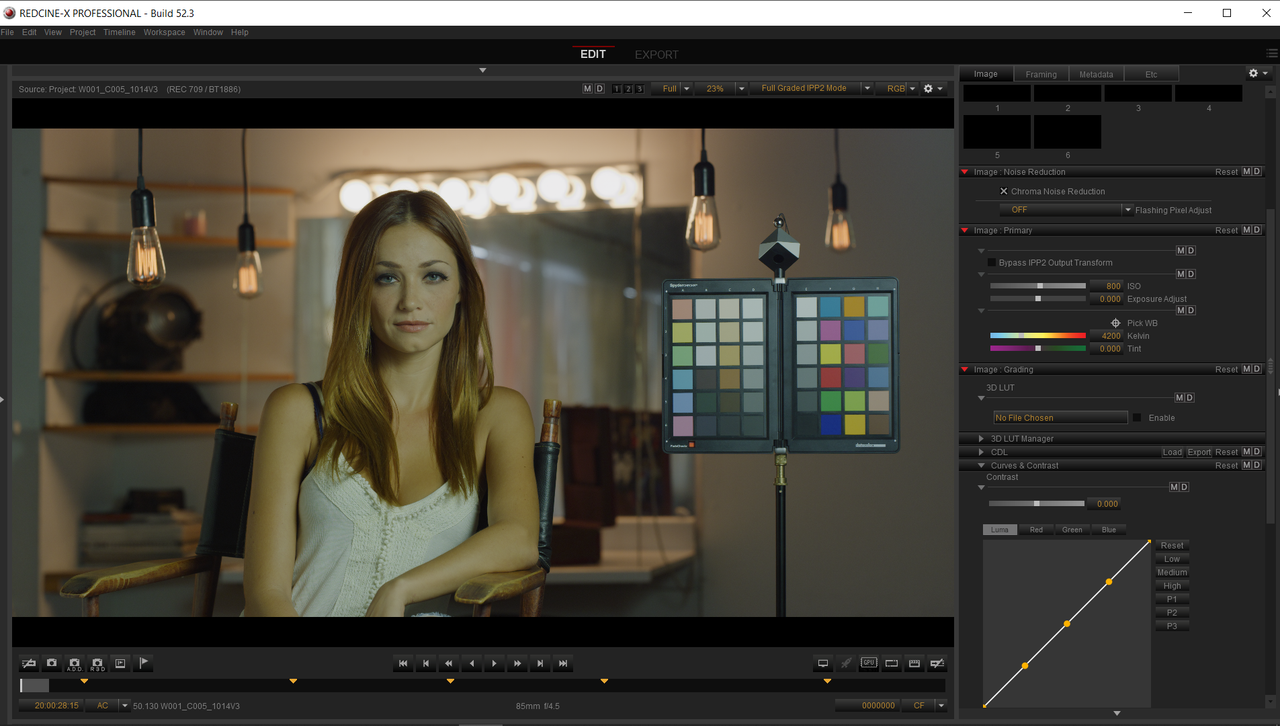Tick the 3D LUT Enable checkbox
The height and width of the screenshot is (726, 1280).
click(x=1137, y=417)
